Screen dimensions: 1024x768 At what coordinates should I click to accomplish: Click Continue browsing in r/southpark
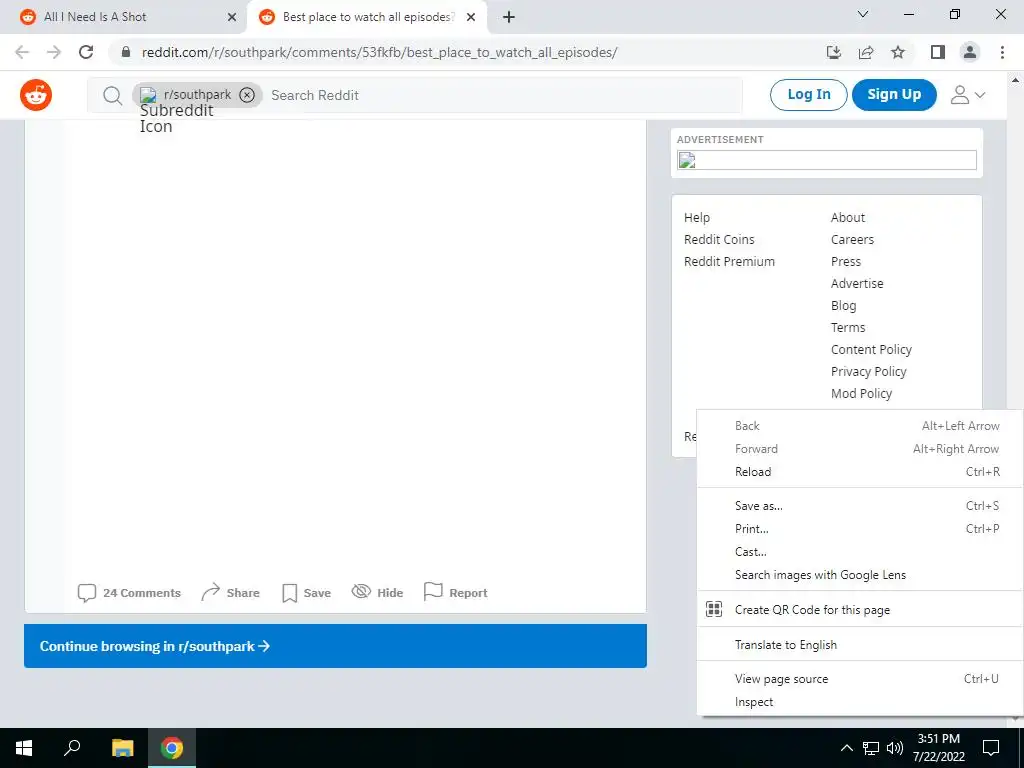(x=336, y=646)
